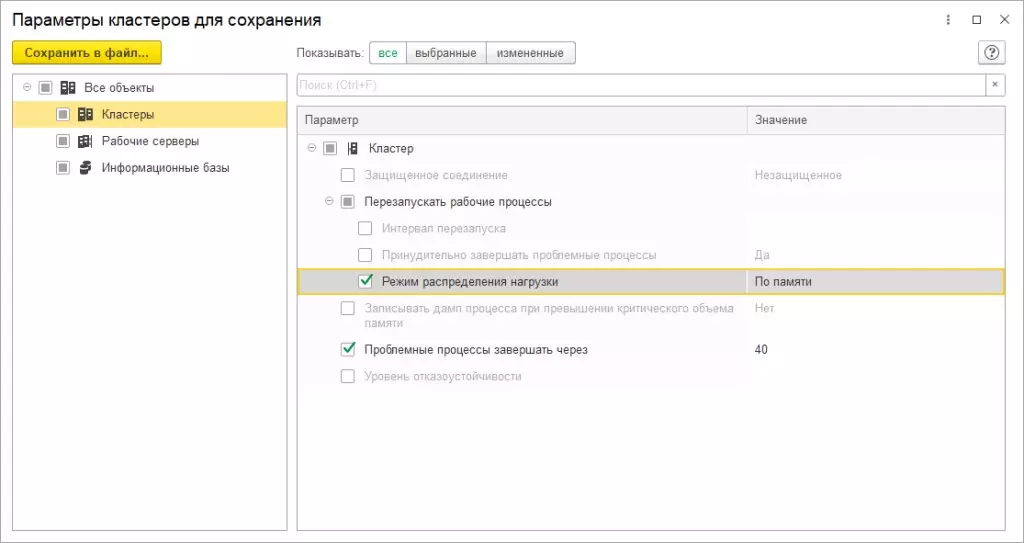Clear the search field with the X icon
This screenshot has height=543, width=1024.
coord(994,85)
